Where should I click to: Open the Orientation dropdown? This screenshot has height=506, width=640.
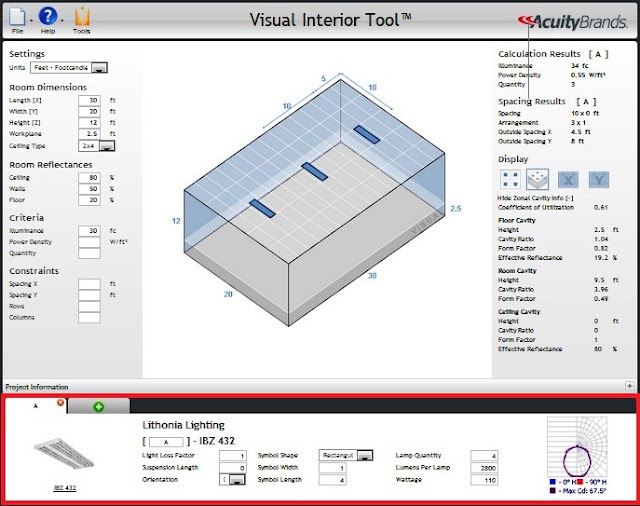237,479
